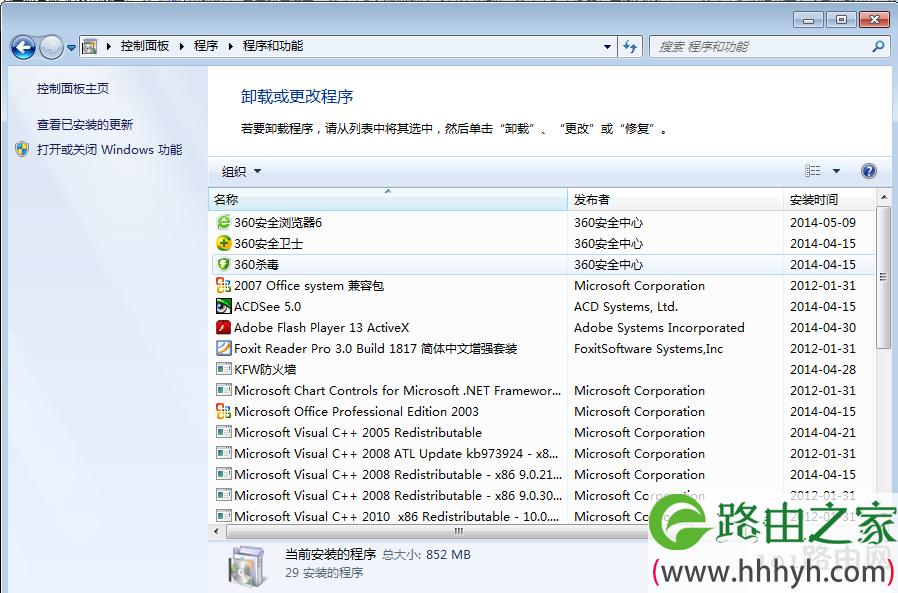Click the Visual C++ 2005 Redistributable icon
Viewport: 898px width, 593px height.
(x=223, y=432)
